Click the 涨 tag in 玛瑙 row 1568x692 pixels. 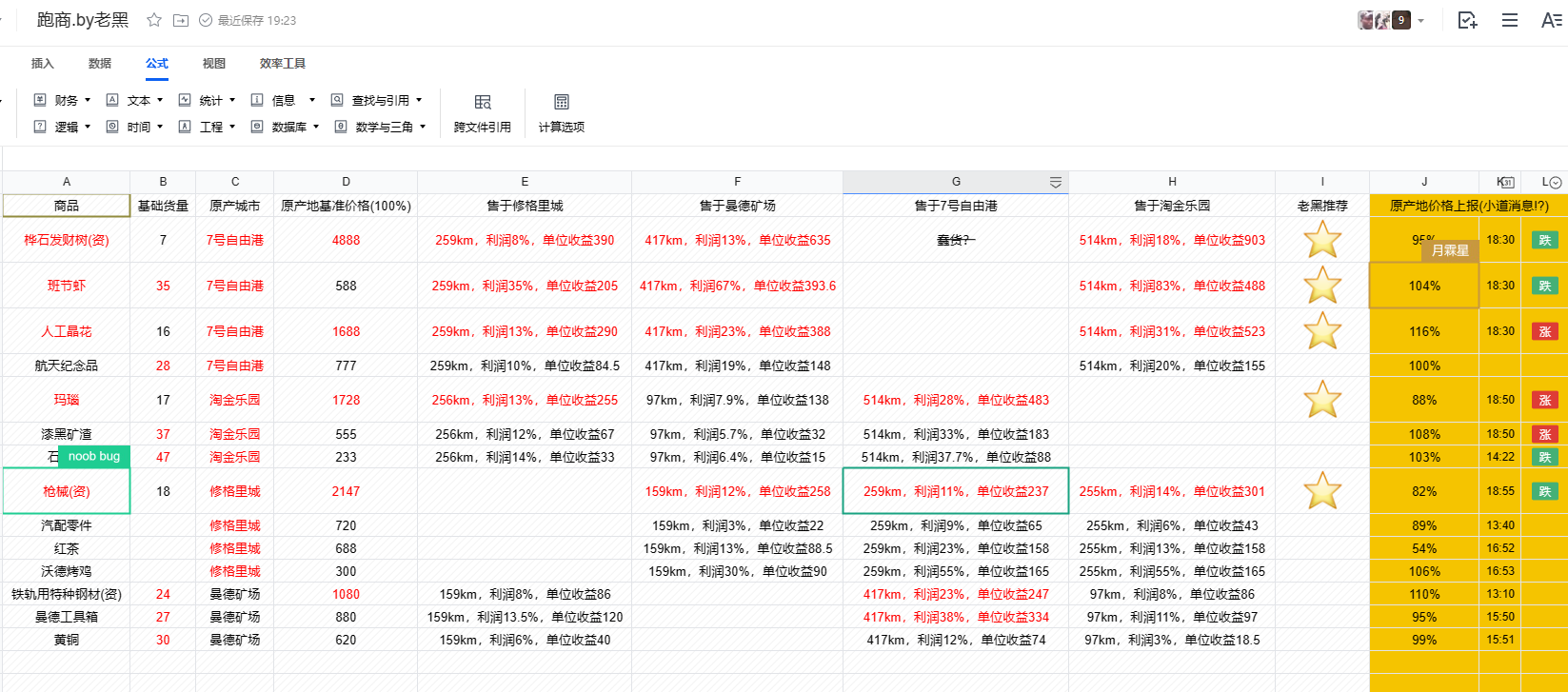1545,400
